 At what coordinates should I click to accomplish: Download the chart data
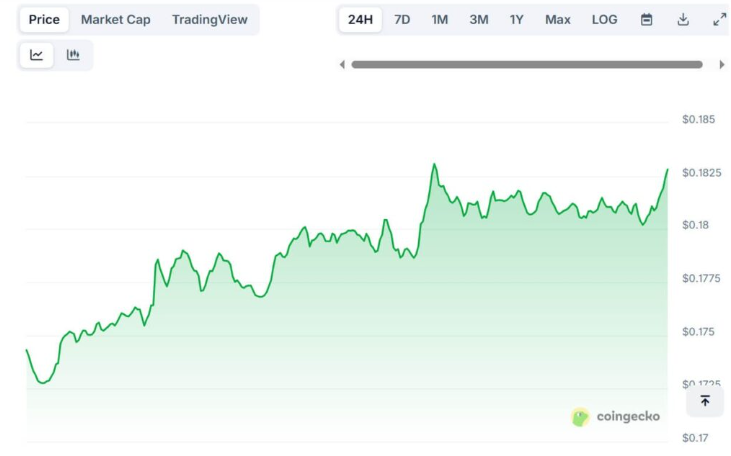click(x=683, y=19)
